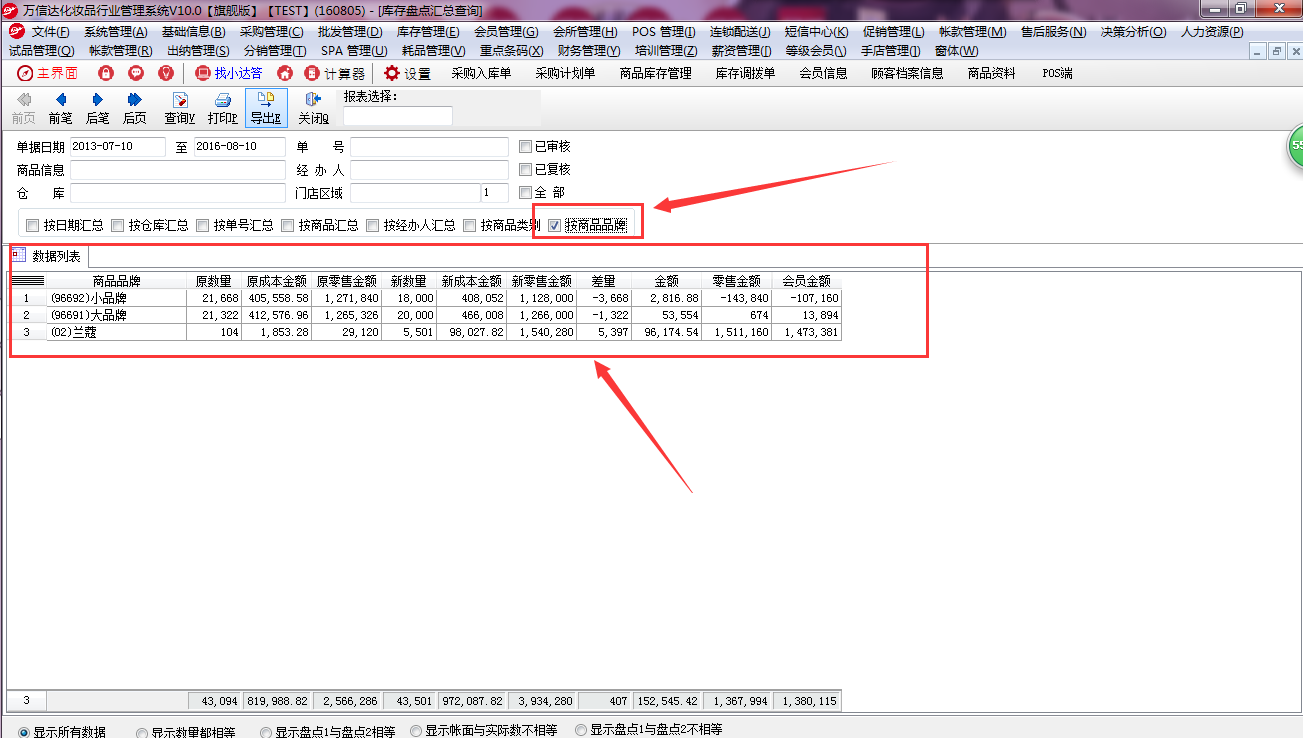
Task: Sort by the 商品品牌 column header
Action: (116, 281)
